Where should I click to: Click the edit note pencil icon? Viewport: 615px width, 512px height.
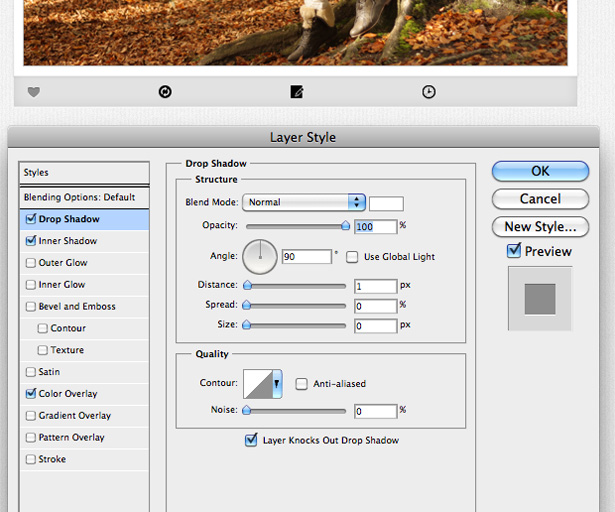click(x=297, y=92)
